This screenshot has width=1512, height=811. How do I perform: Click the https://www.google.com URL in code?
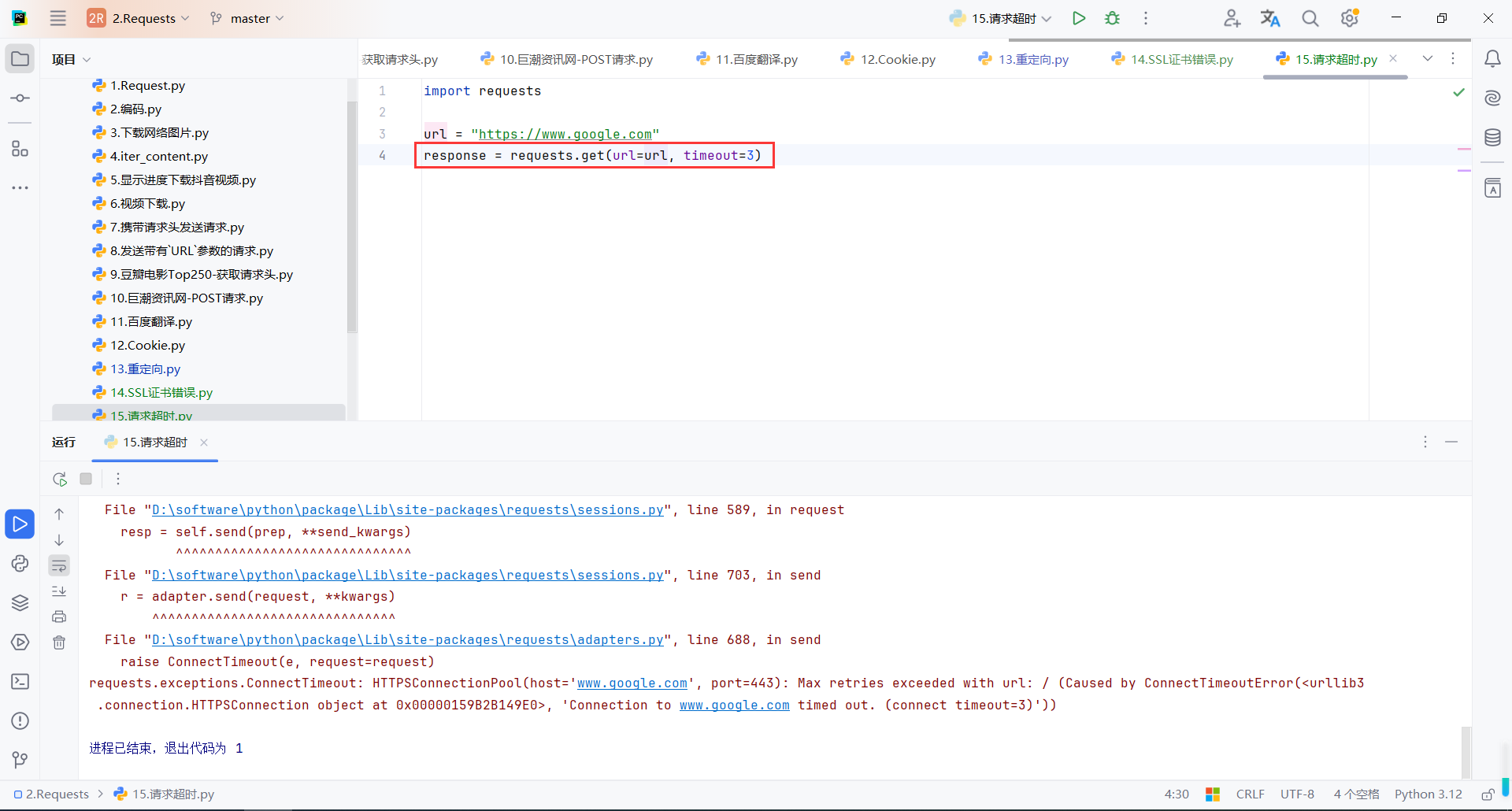pyautogui.click(x=565, y=135)
